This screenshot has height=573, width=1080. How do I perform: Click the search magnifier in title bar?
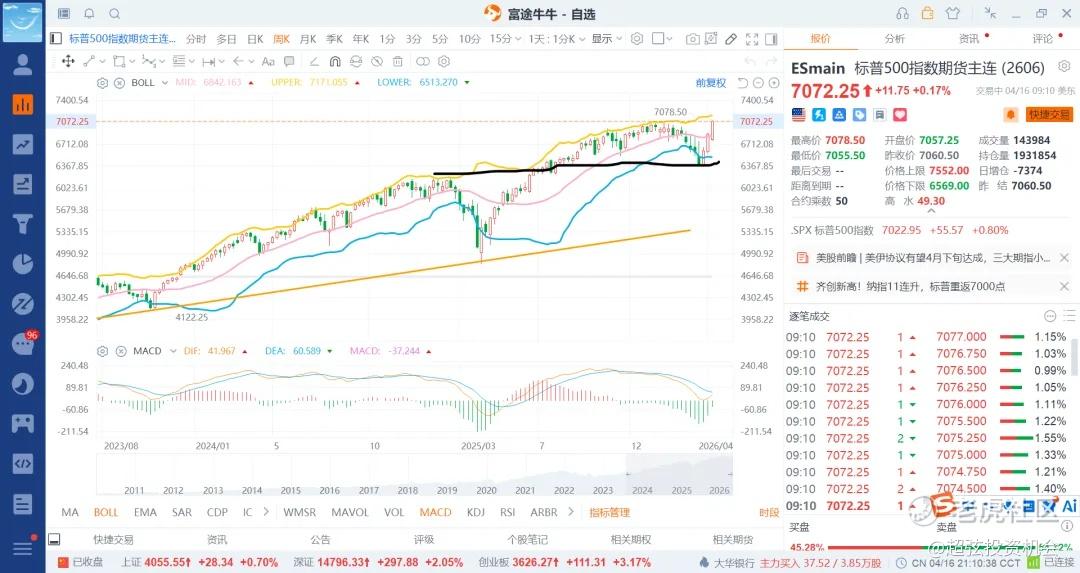tap(115, 13)
